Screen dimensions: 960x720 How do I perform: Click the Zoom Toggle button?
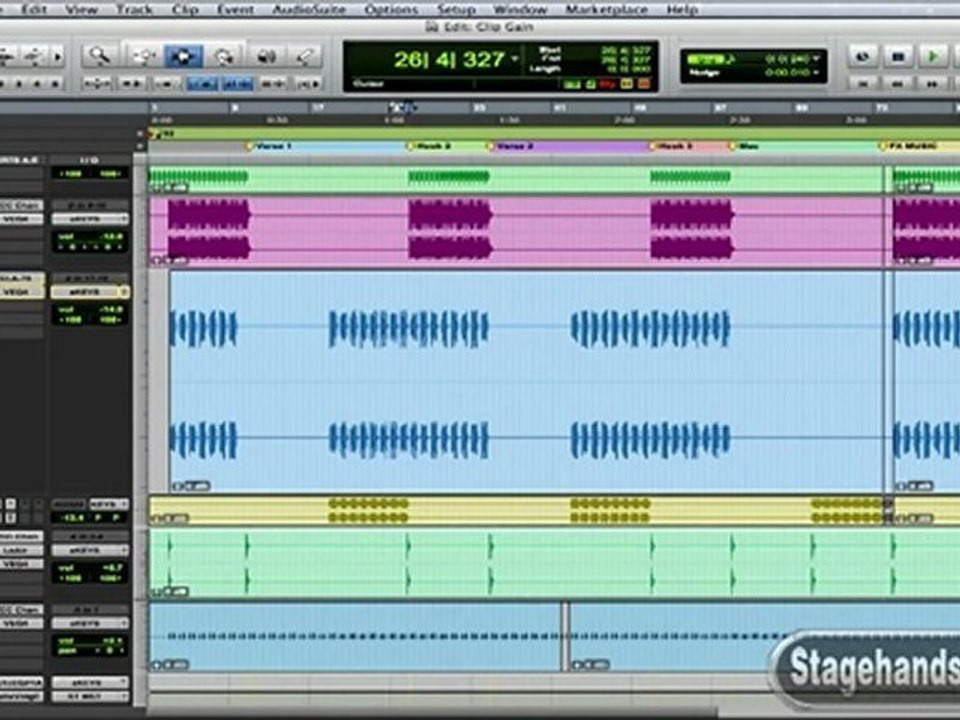click(x=97, y=83)
